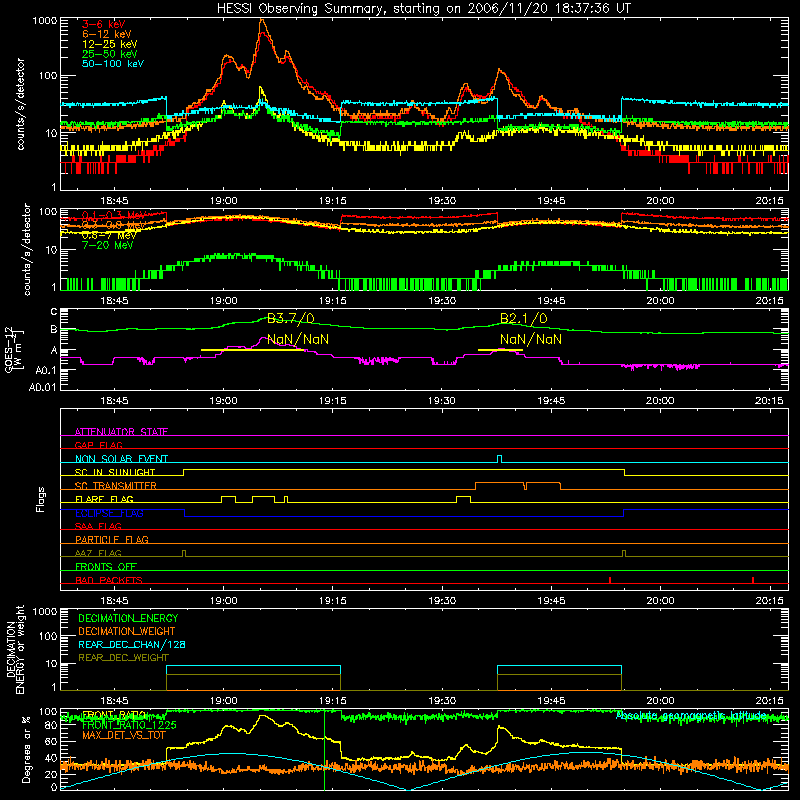
Task: Click the 19:30 tick under GOES plot
Action: [442, 401]
